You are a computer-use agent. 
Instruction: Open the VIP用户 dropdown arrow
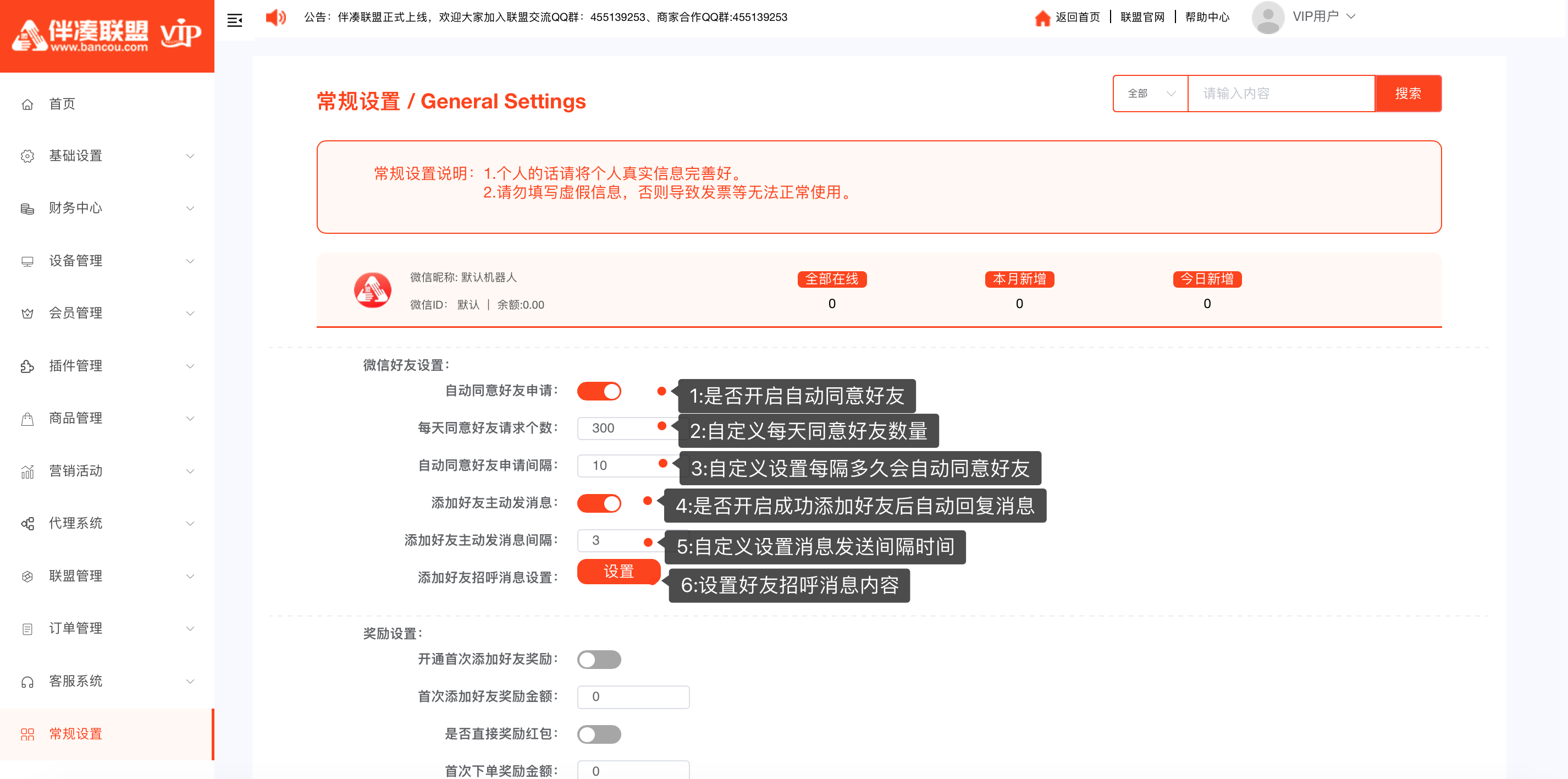[x=1351, y=17]
